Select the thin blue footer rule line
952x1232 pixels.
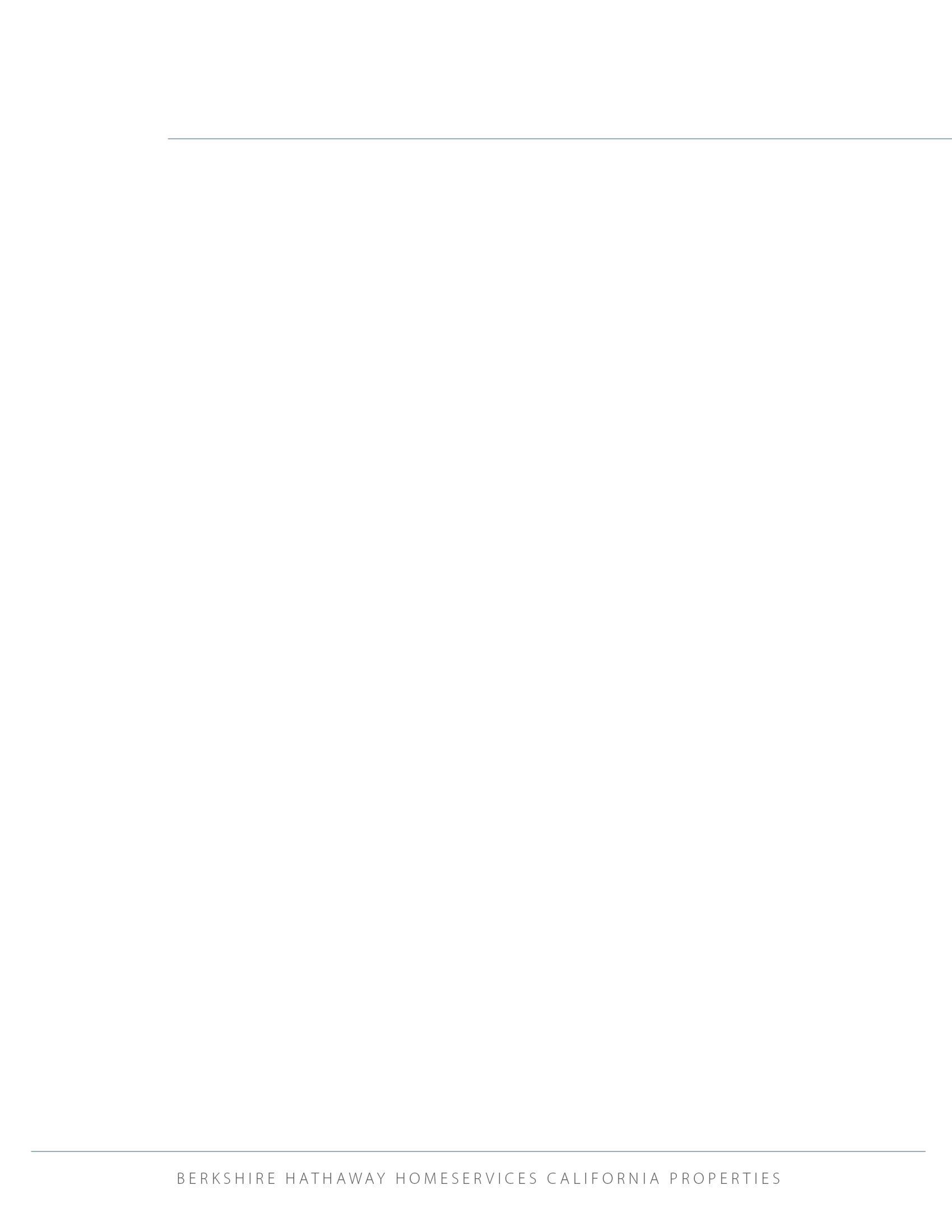click(478, 1151)
